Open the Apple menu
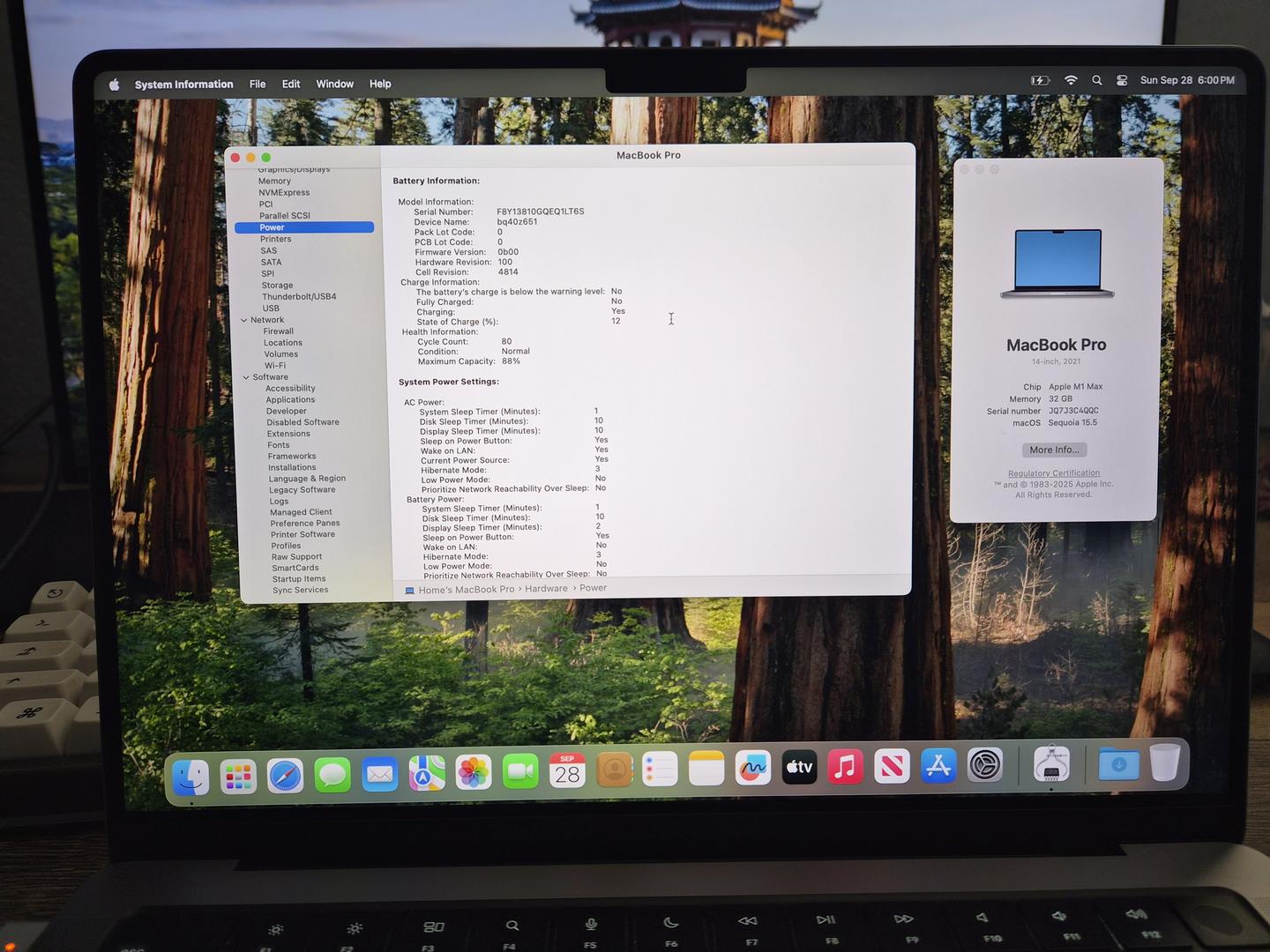The image size is (1270, 952). (114, 85)
